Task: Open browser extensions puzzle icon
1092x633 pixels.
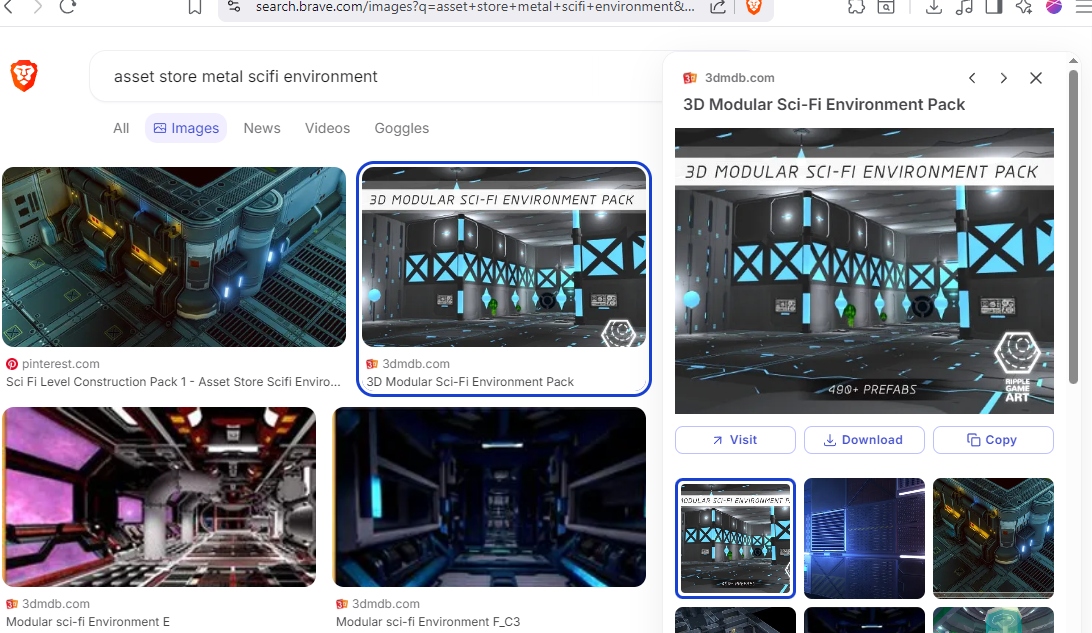Action: [857, 7]
